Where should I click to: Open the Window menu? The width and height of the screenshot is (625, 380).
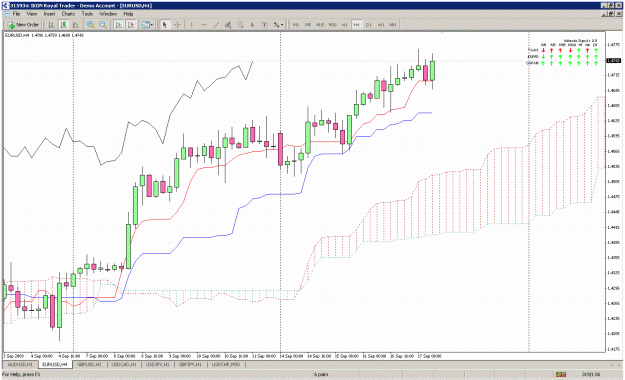tap(108, 14)
